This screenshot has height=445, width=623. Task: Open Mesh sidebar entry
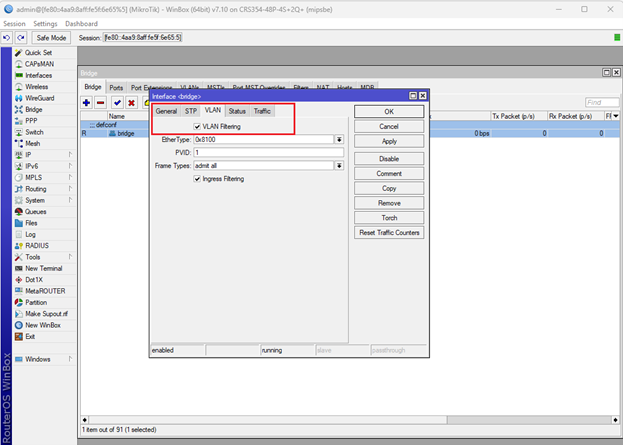33,143
